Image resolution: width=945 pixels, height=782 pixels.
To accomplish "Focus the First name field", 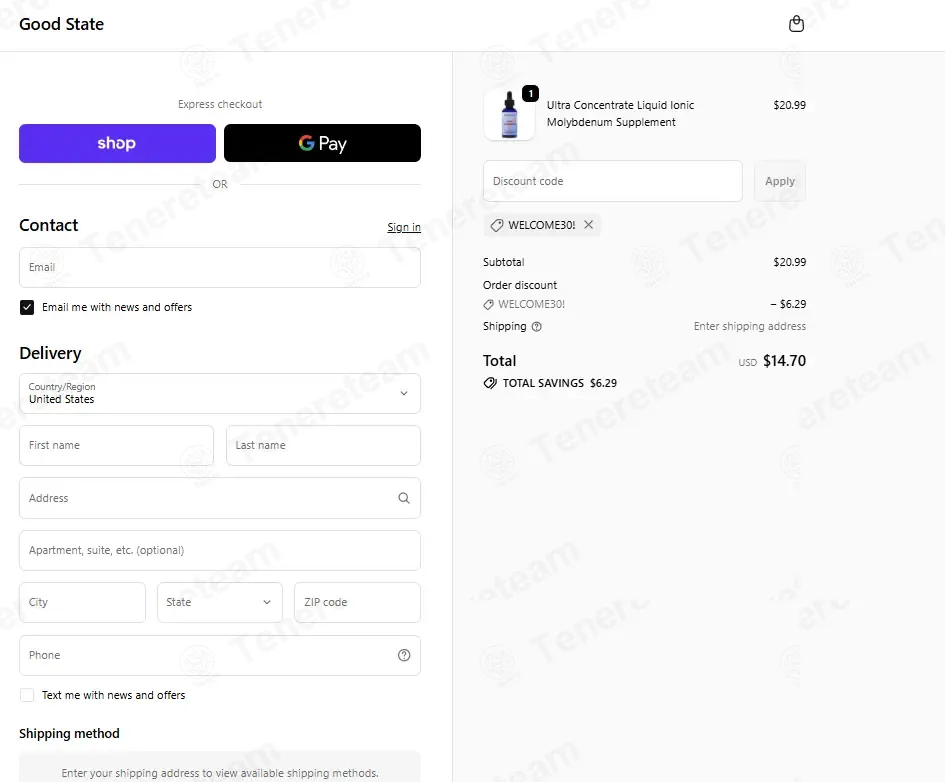I will (116, 446).
